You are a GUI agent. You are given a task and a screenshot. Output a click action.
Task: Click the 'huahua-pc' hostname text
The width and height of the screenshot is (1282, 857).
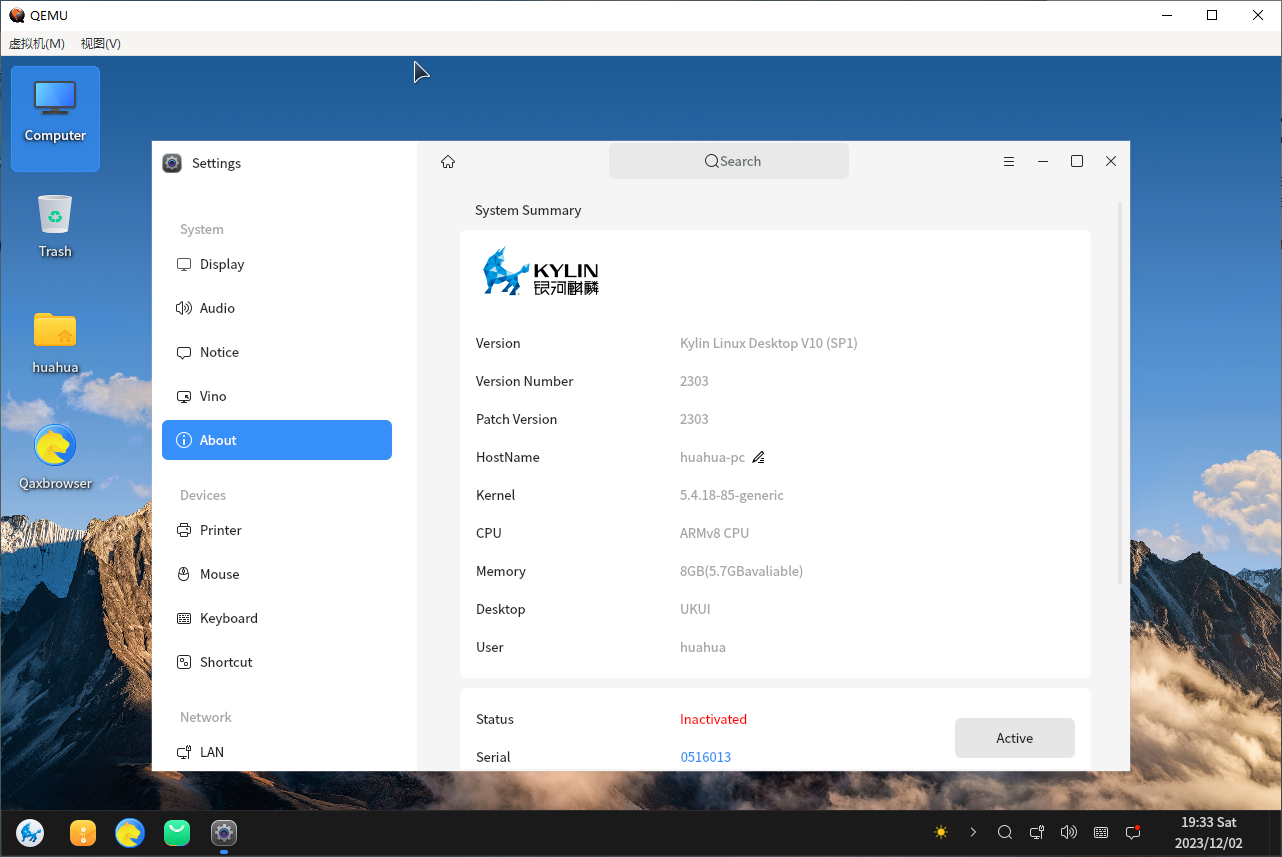712,457
